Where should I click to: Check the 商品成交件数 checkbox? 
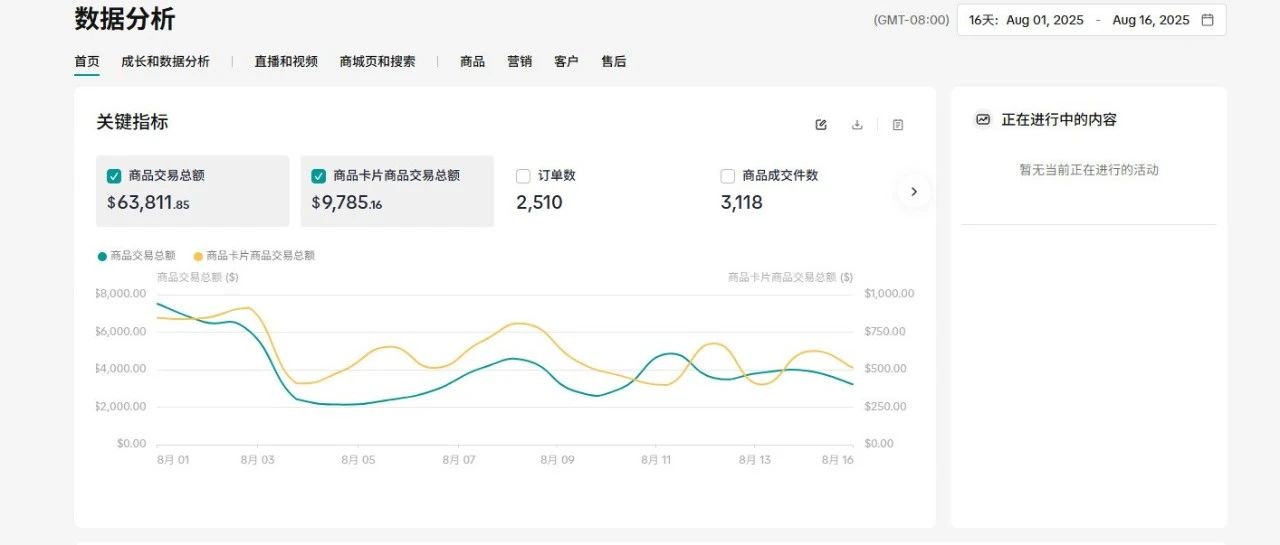click(728, 176)
